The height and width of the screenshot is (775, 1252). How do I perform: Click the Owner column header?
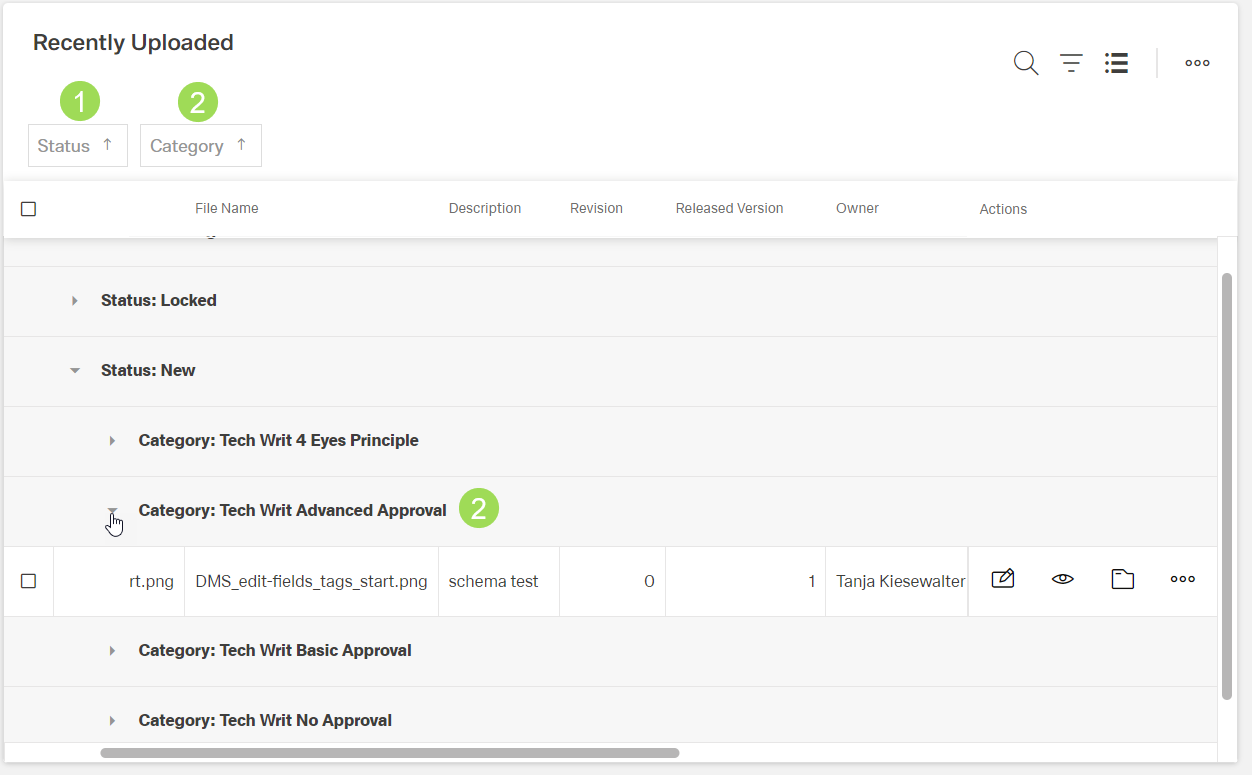857,209
